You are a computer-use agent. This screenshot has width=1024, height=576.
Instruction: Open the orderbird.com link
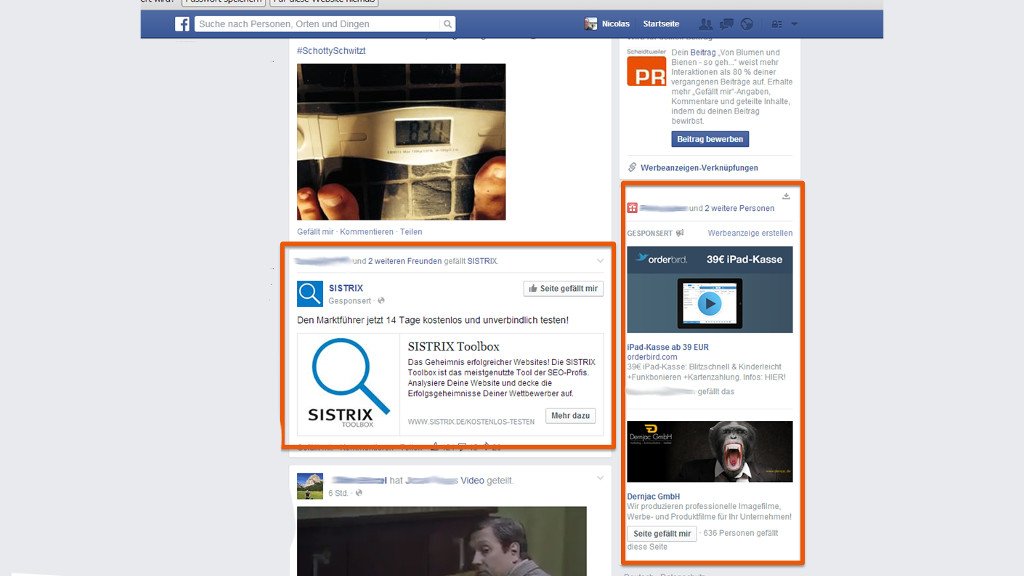[x=652, y=357]
